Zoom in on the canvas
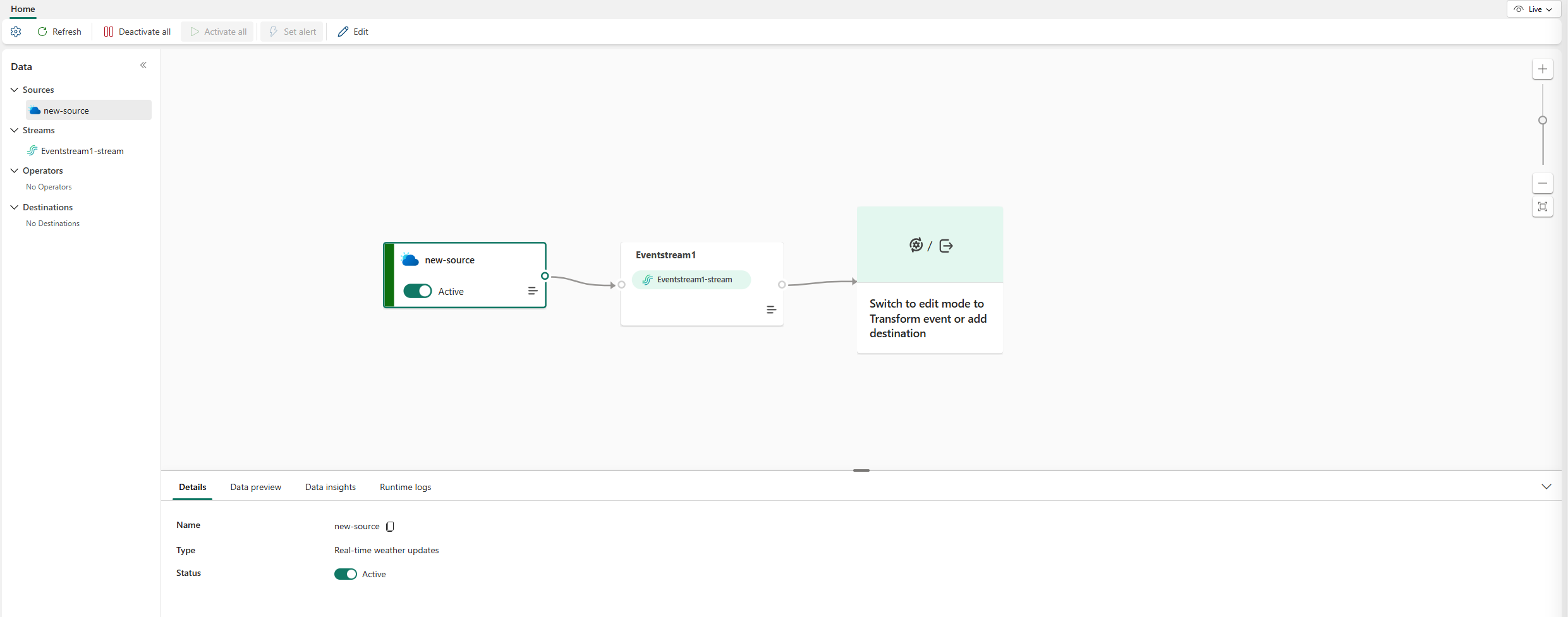This screenshot has height=617, width=1568. coord(1543,69)
